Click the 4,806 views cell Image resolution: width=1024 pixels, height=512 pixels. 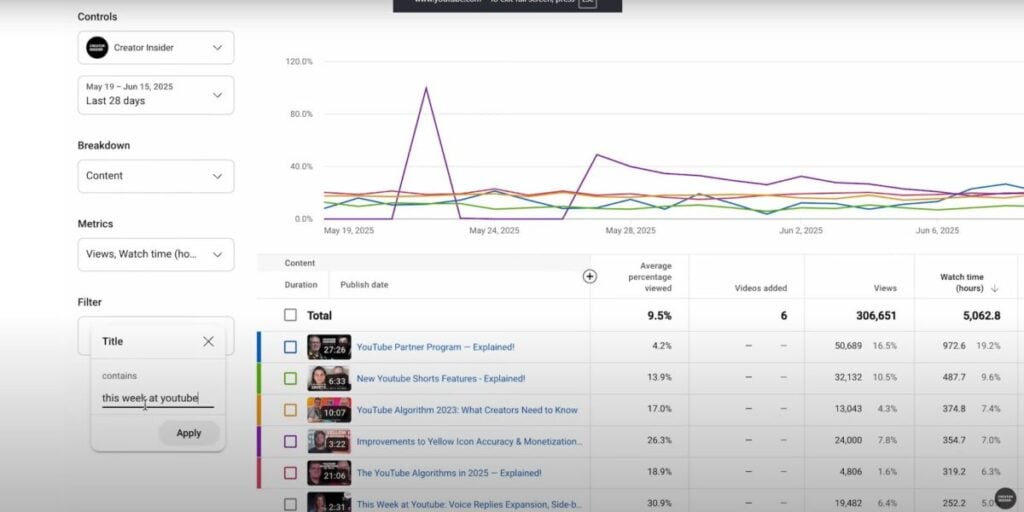pyautogui.click(x=850, y=472)
